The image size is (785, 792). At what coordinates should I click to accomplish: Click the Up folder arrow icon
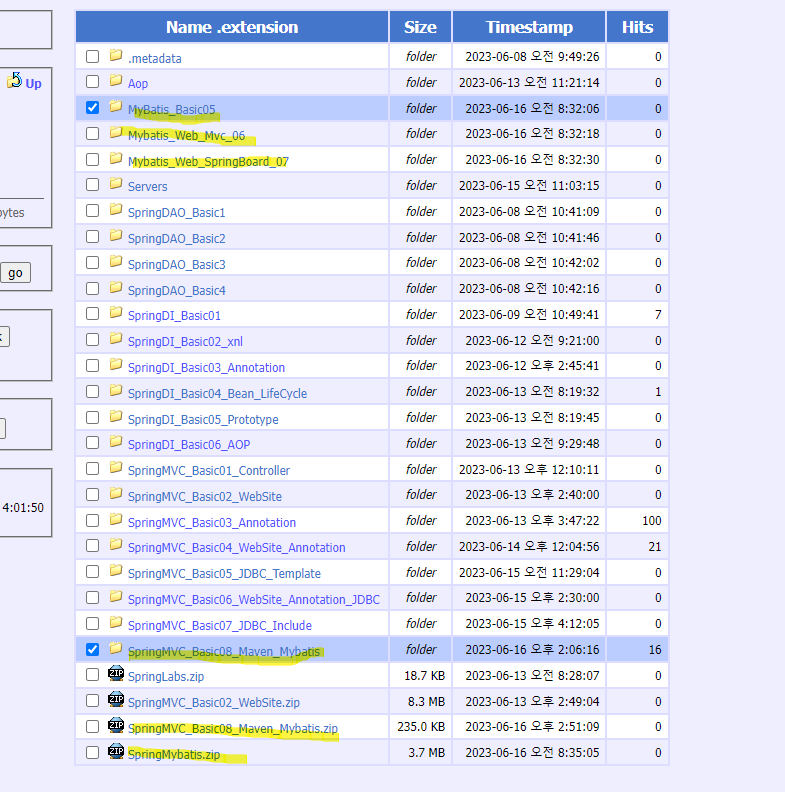pos(15,80)
